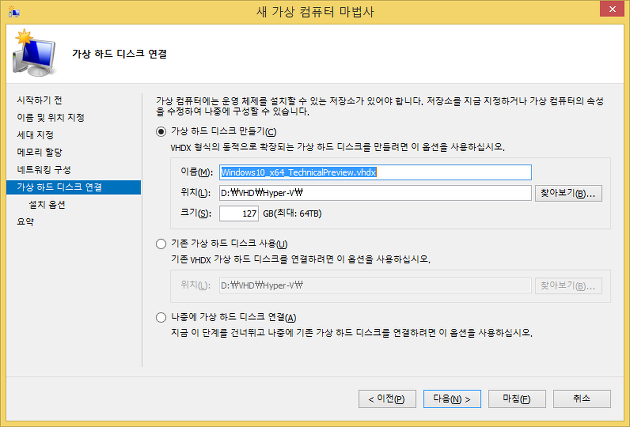Click the virtual computer icon in the header
The image size is (630, 427).
pyautogui.click(x=35, y=53)
